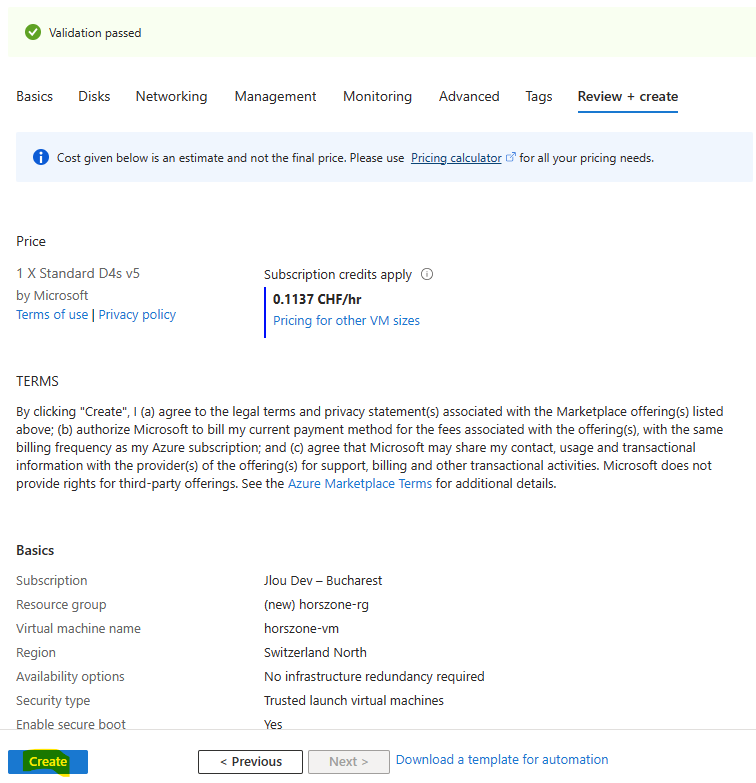This screenshot has width=756, height=783.
Task: Go back with the Previous button
Action: coord(250,762)
